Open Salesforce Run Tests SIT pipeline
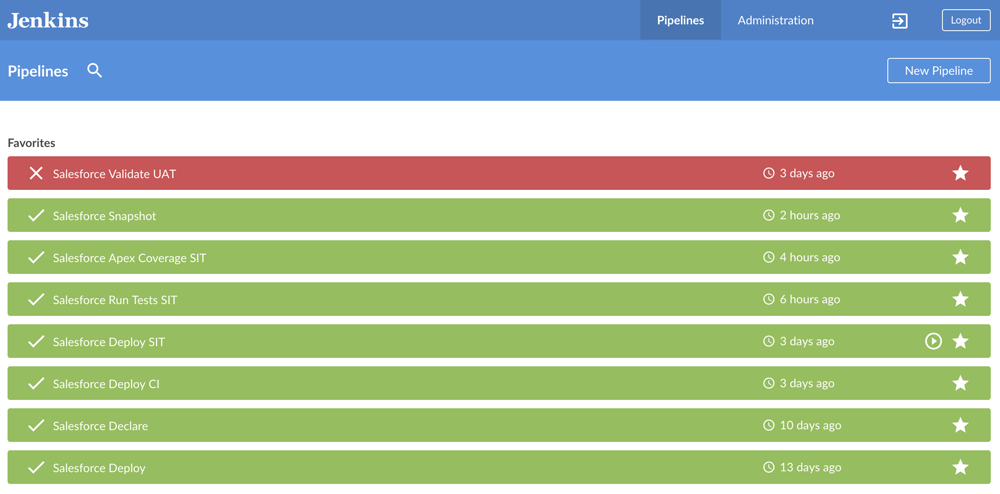Image resolution: width=1000 pixels, height=494 pixels. 115,300
